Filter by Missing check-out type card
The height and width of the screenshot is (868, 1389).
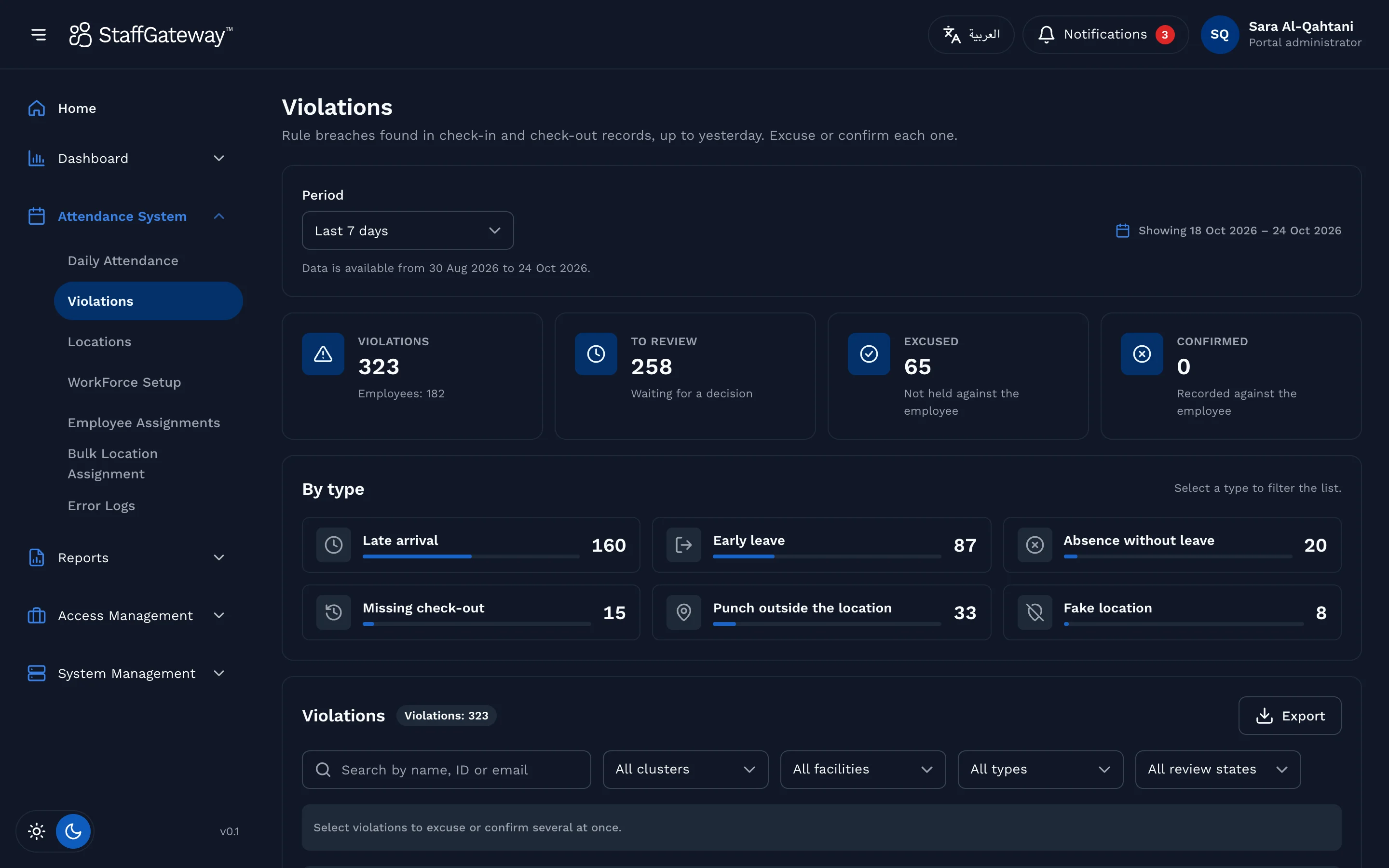pos(471,612)
